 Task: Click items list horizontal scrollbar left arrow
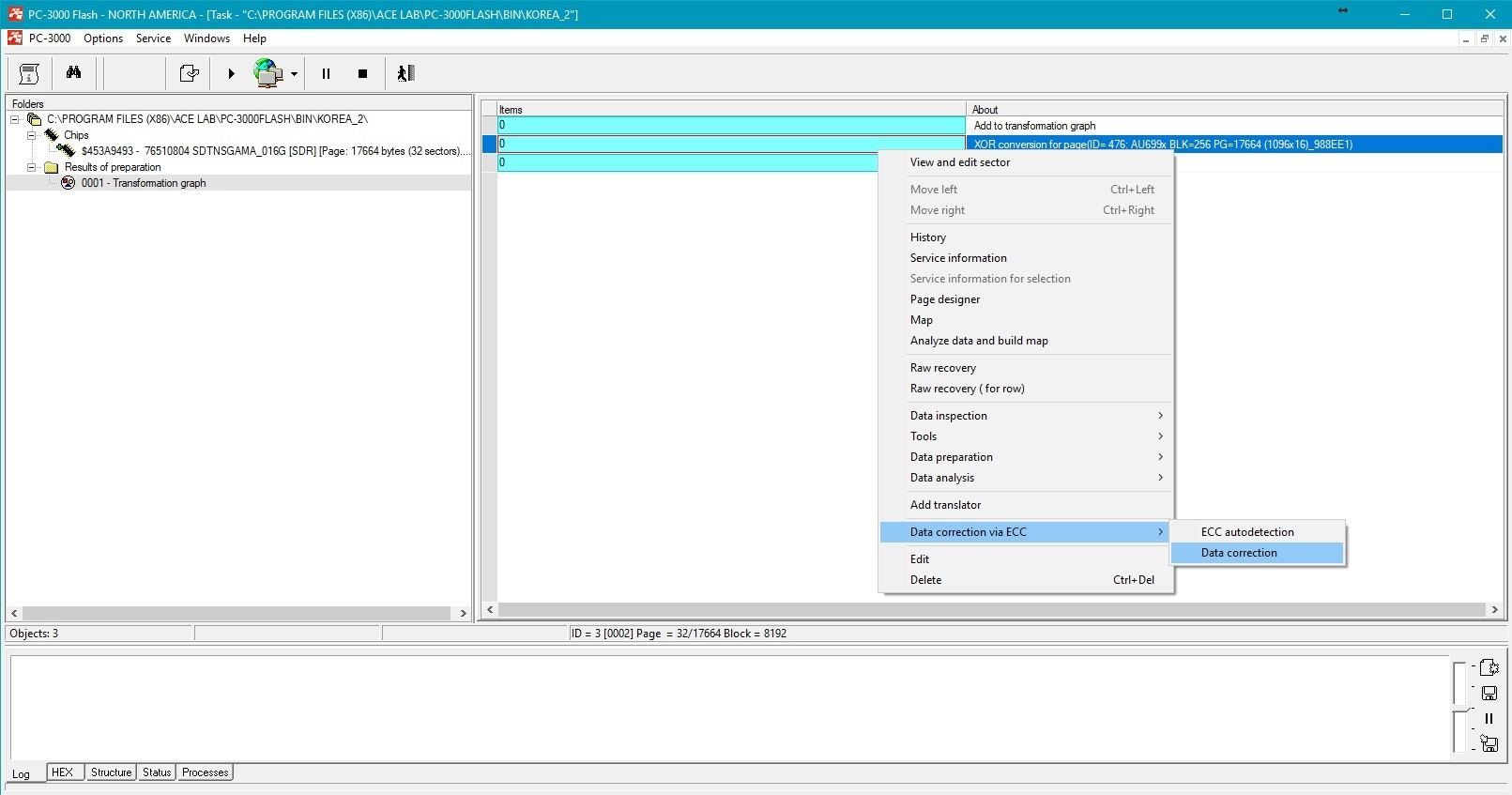490,610
